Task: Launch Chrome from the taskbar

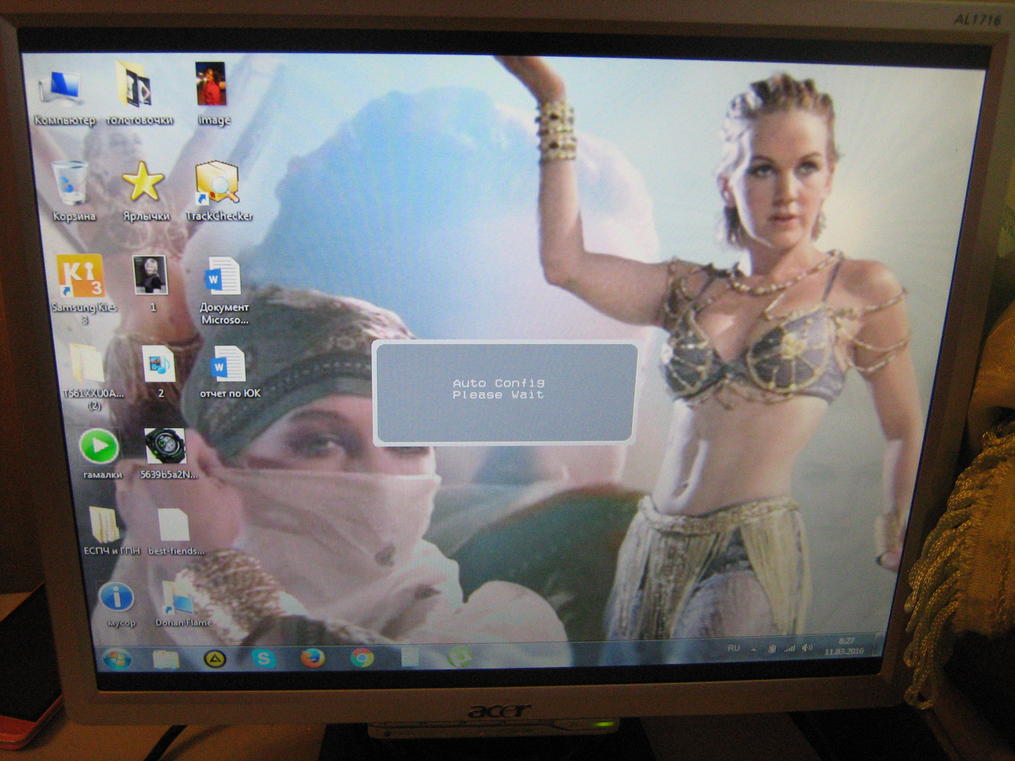Action: pyautogui.click(x=362, y=657)
